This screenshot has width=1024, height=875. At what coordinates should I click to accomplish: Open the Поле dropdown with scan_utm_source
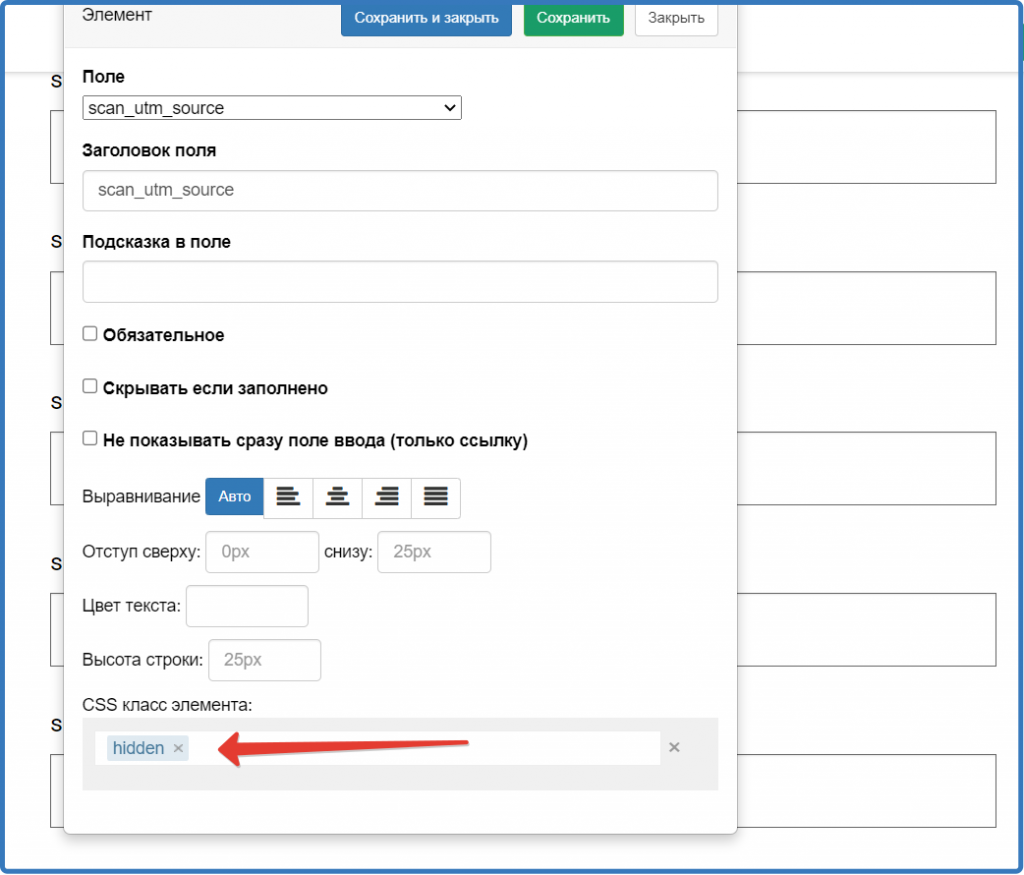tap(272, 108)
